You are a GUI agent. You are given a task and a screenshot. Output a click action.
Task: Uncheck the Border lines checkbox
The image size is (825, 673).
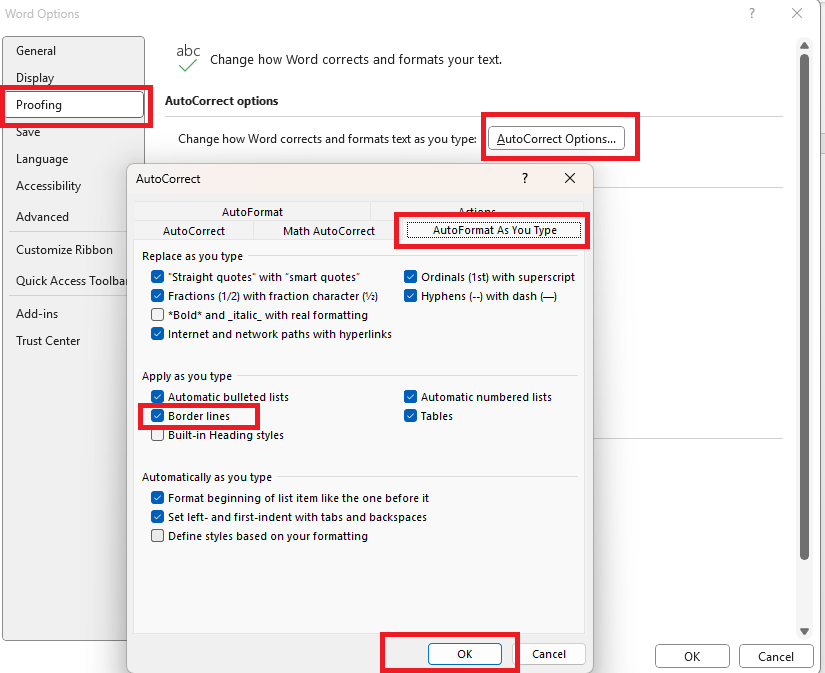click(x=158, y=416)
